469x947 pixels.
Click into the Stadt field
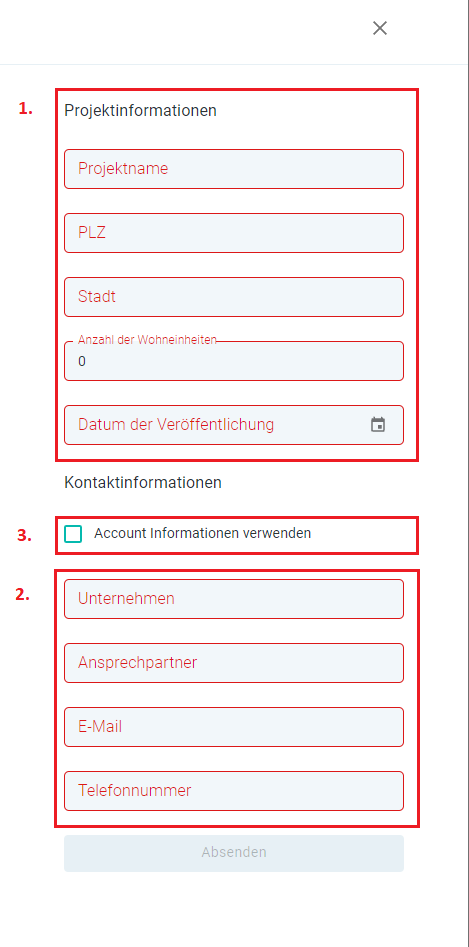[x=234, y=297]
